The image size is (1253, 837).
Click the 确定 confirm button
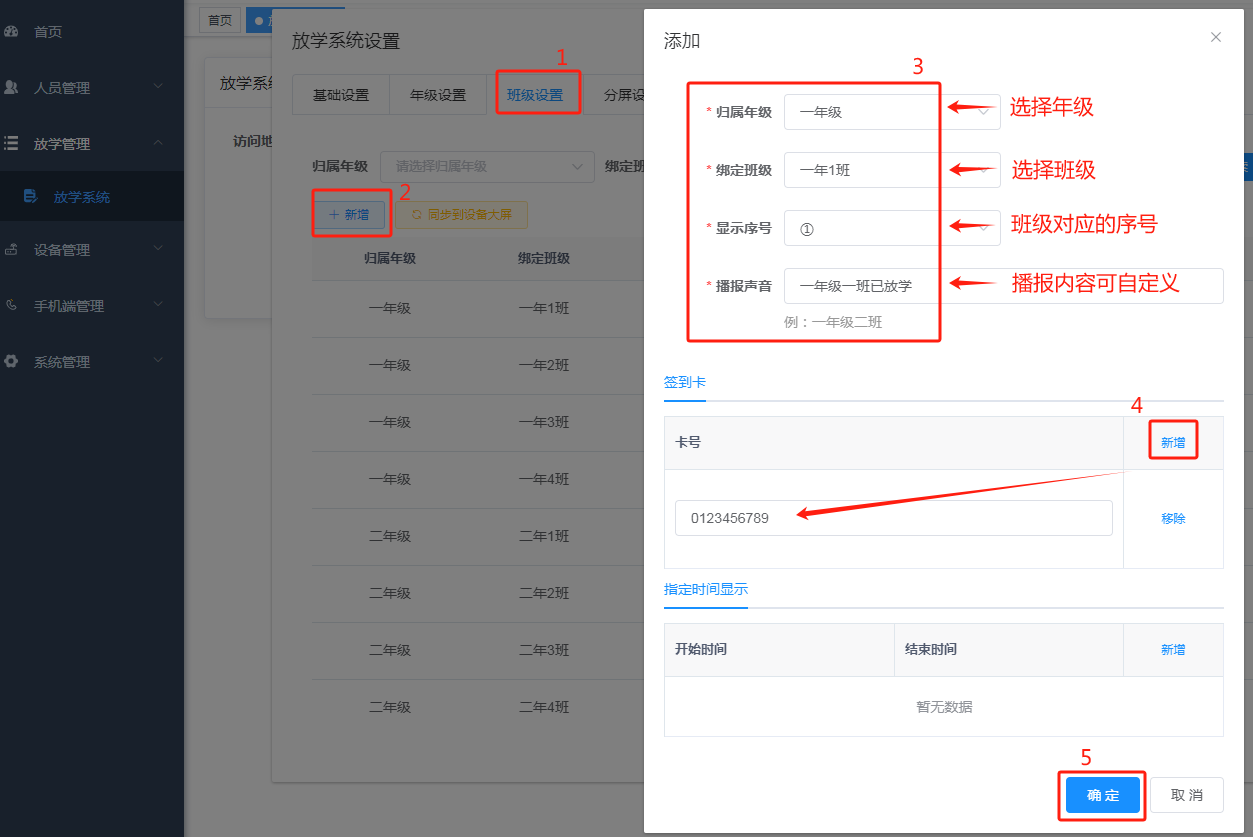point(1101,795)
